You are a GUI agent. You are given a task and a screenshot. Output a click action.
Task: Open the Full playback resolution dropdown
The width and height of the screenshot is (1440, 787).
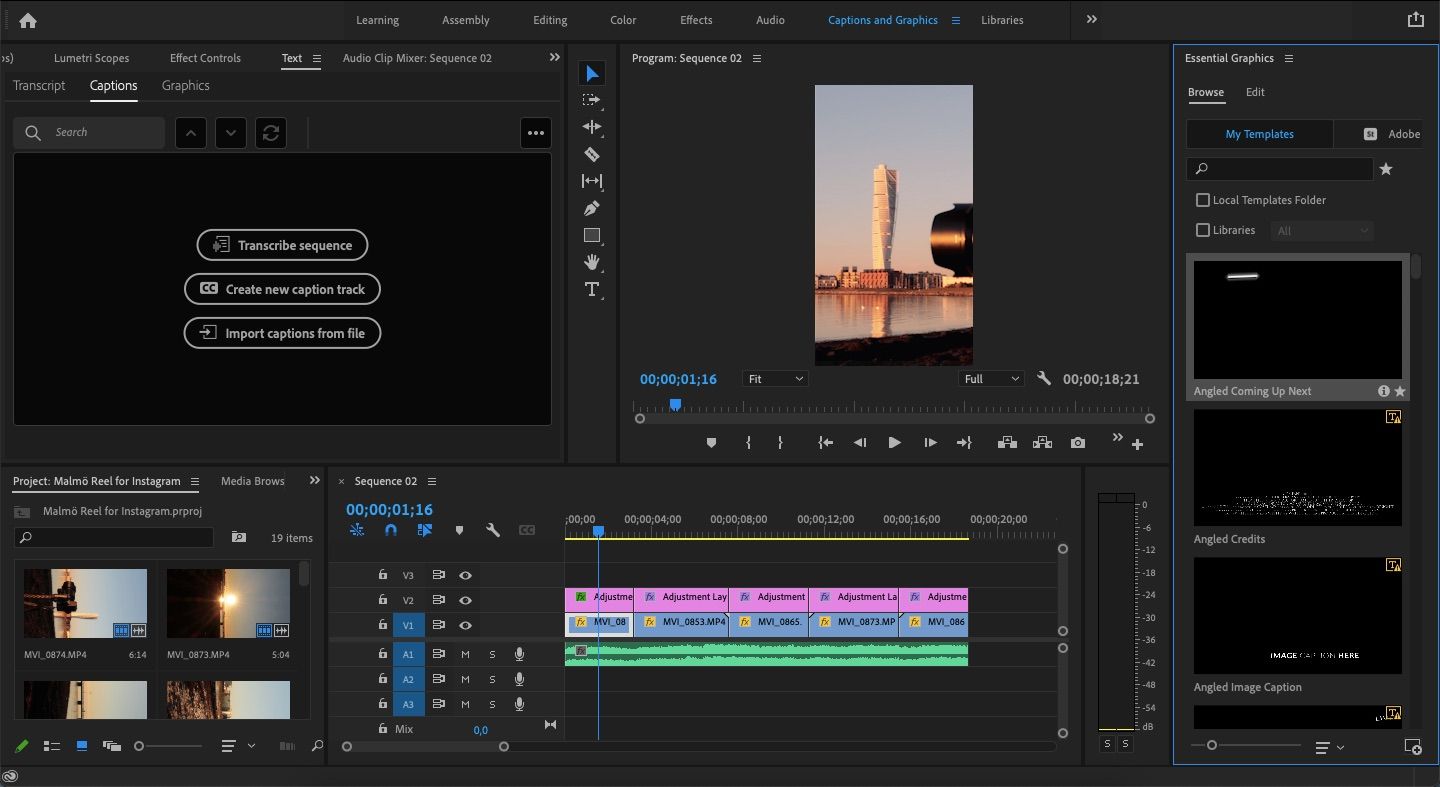pyautogui.click(x=990, y=378)
